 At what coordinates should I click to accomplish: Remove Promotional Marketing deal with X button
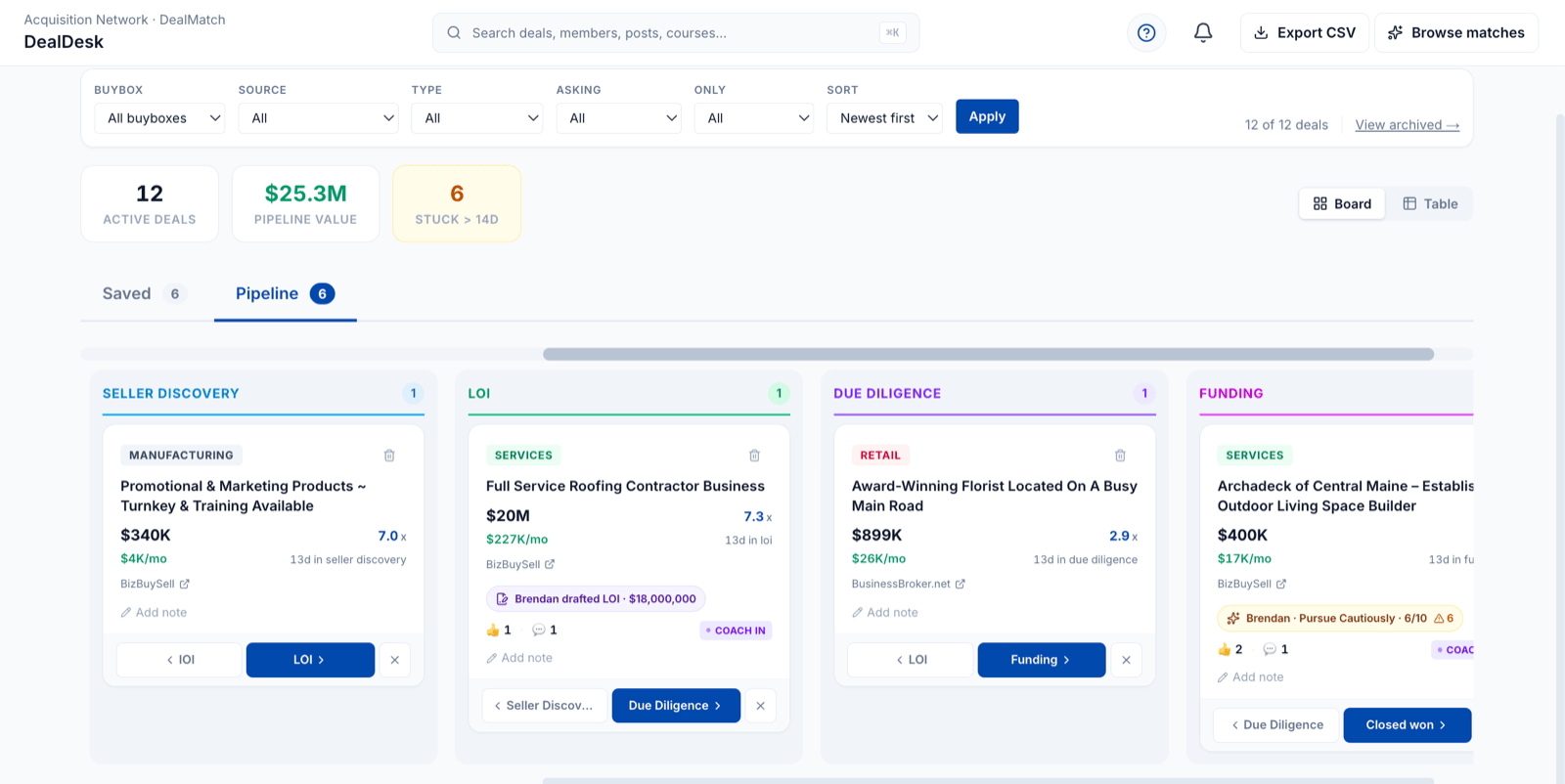click(x=394, y=660)
